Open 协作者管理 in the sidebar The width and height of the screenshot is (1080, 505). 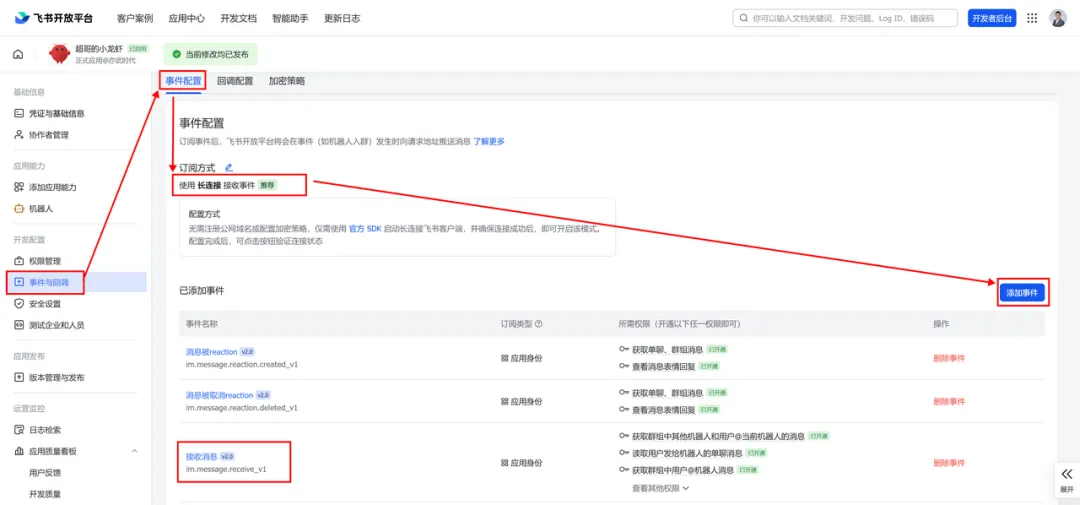point(48,135)
